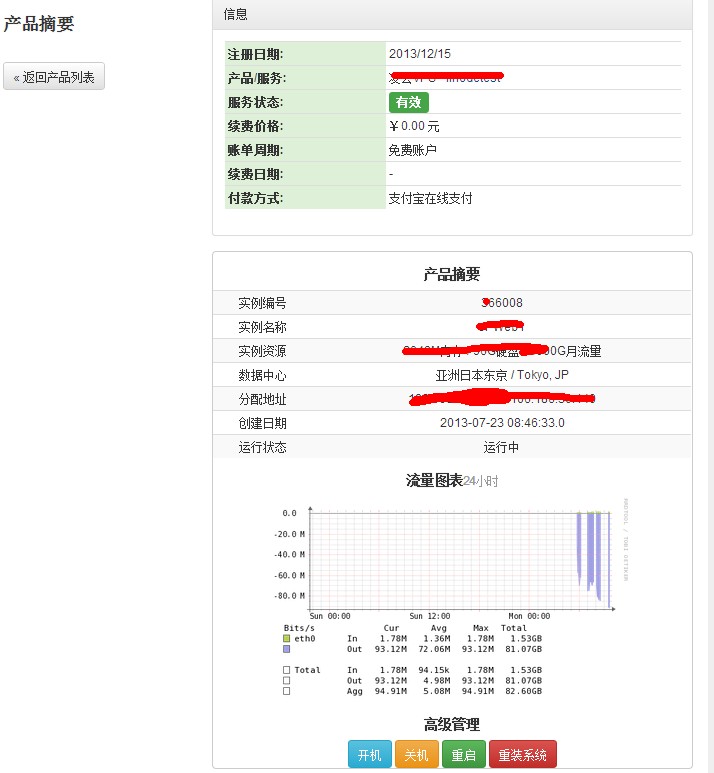Click the 产品摘要 page title at left
Viewport: 714px width, 773px height.
click(x=39, y=24)
